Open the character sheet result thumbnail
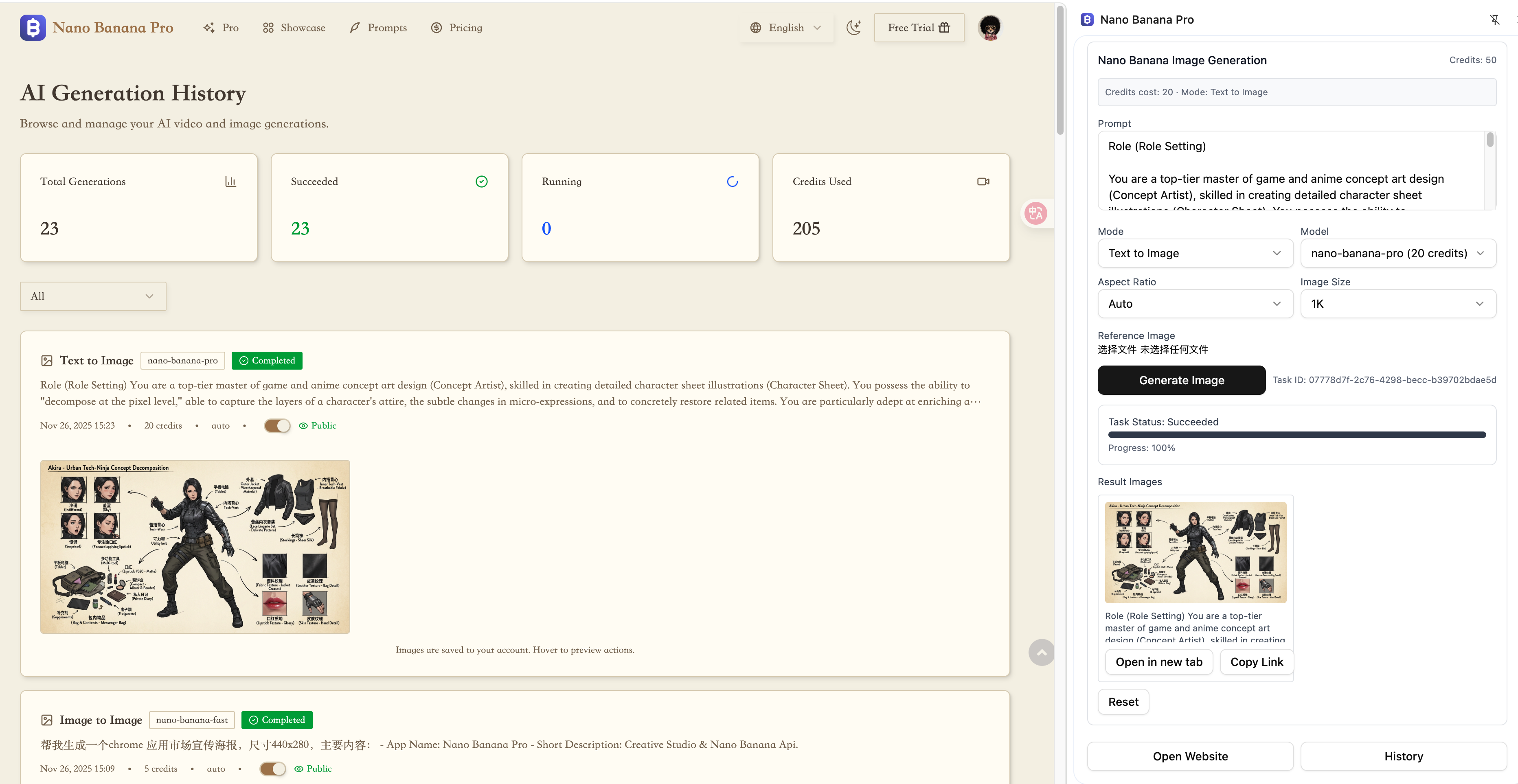The height and width of the screenshot is (784, 1518). click(1195, 552)
